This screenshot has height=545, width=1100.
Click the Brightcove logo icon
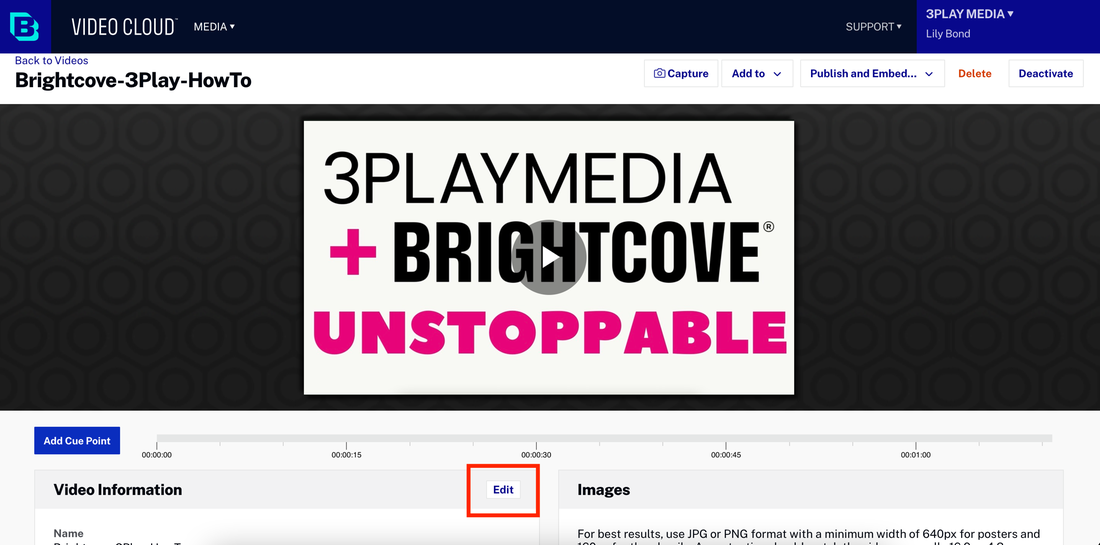click(25, 27)
